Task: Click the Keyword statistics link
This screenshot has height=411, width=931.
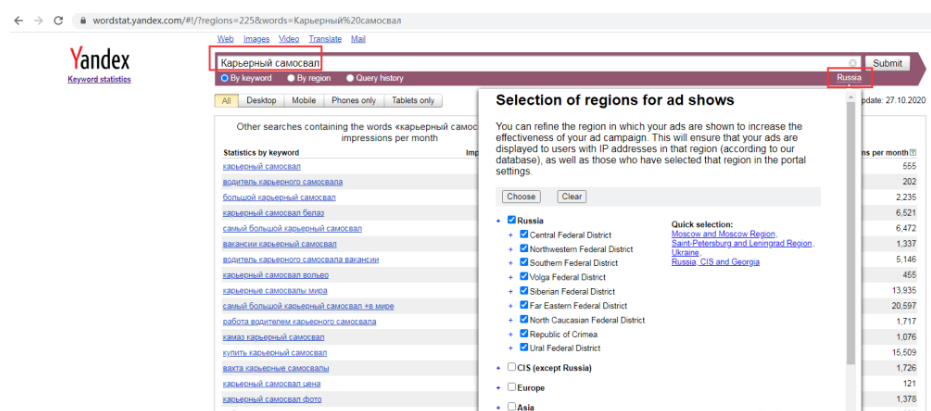Action: [x=99, y=80]
